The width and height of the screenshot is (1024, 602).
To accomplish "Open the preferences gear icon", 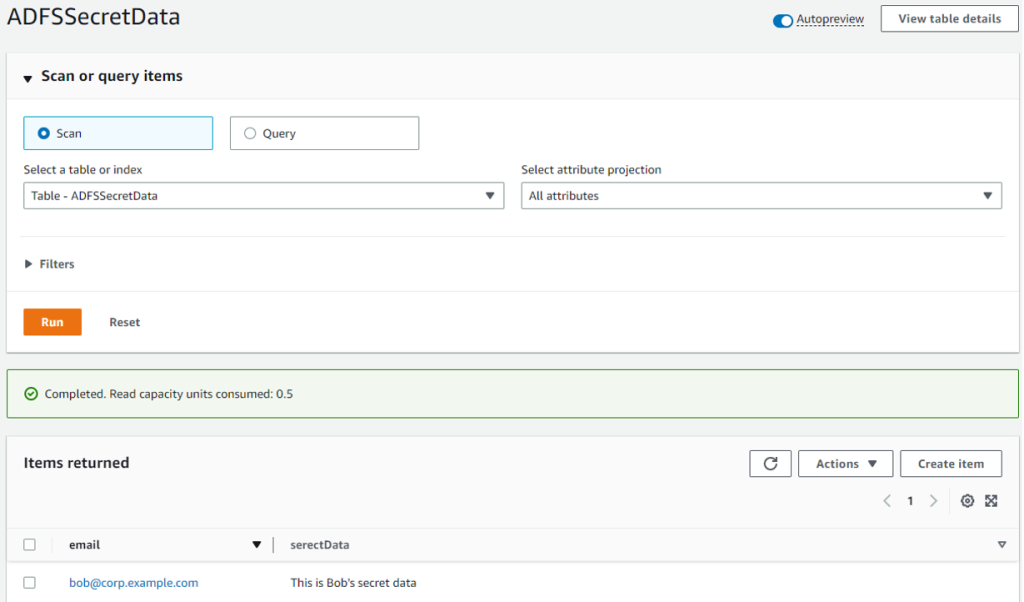I will tap(966, 500).
